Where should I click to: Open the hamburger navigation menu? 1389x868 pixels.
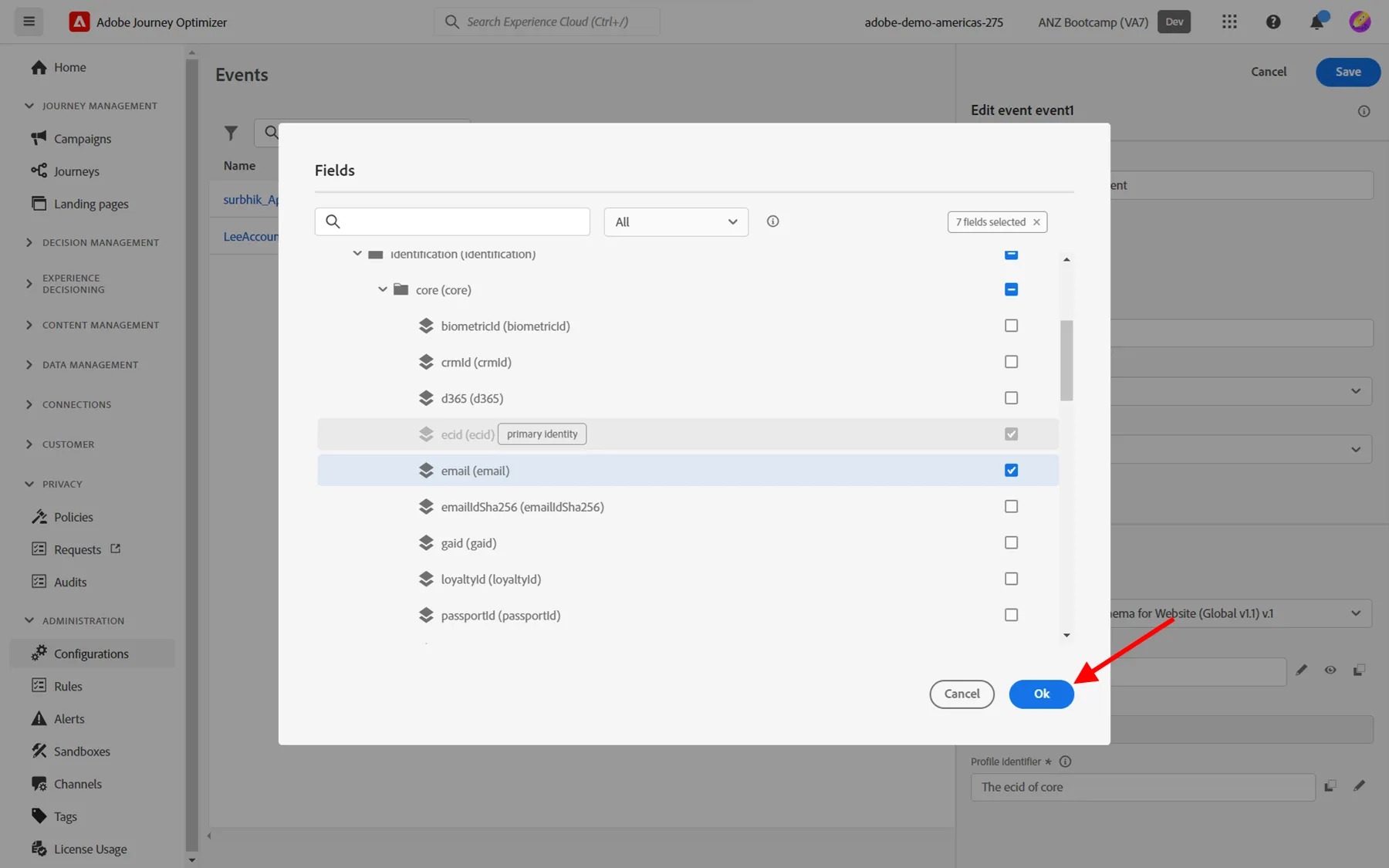[29, 22]
